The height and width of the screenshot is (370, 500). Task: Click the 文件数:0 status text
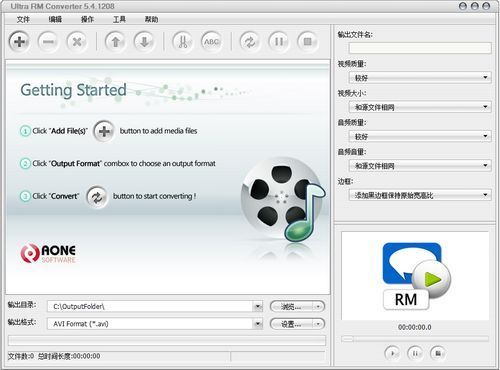point(21,356)
